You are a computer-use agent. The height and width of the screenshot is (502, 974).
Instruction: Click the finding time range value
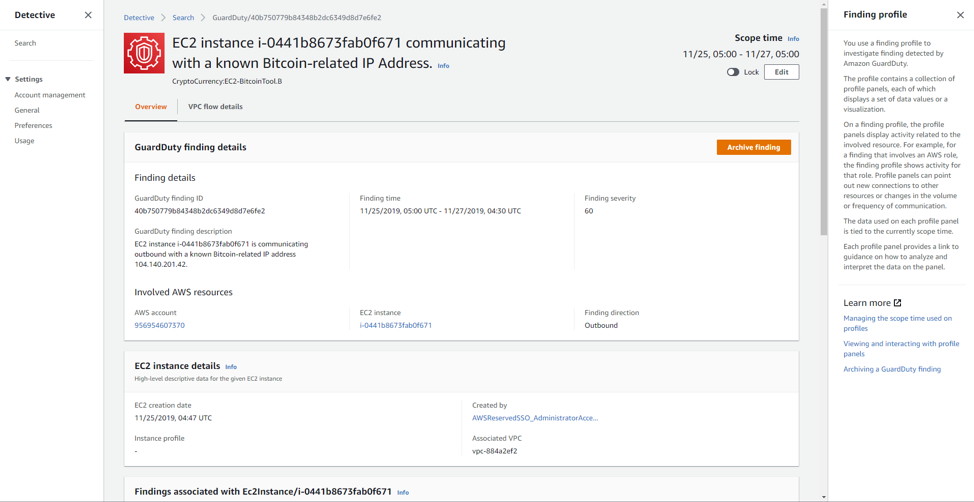pos(440,211)
